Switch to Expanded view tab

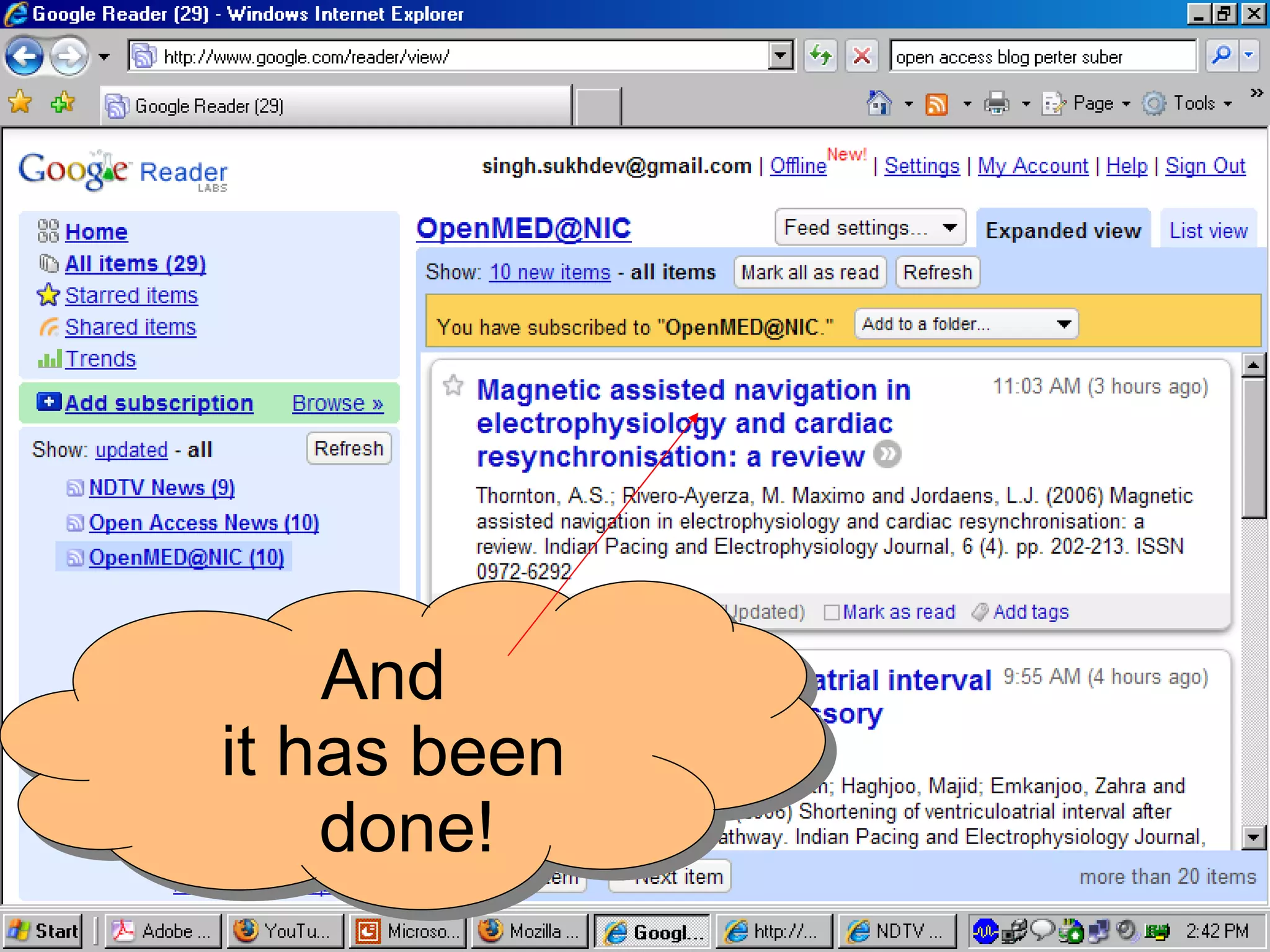pos(1064,230)
